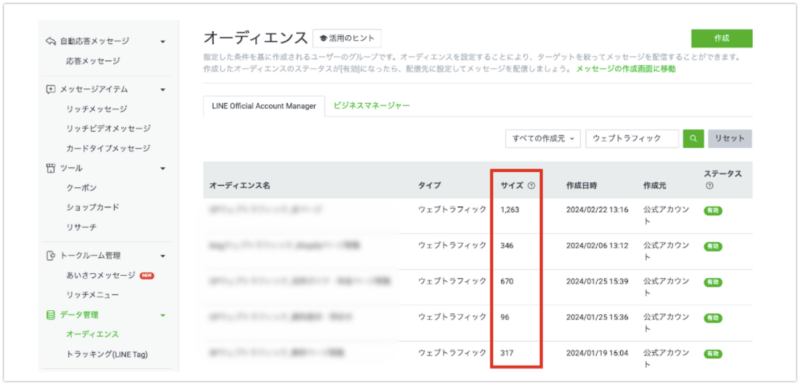
Task: Click the green data management database icon
Action: (51, 315)
